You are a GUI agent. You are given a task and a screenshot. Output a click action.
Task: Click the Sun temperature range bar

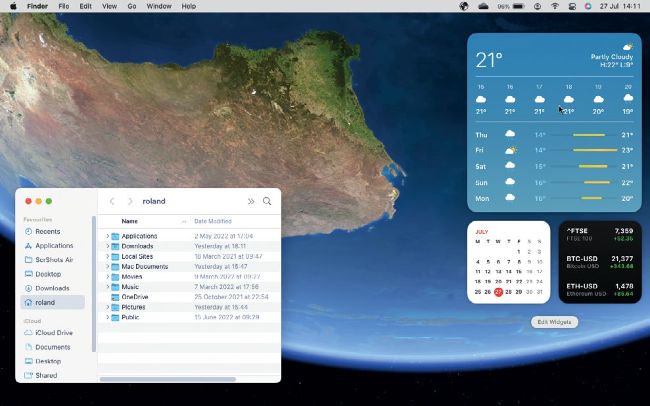(x=597, y=182)
